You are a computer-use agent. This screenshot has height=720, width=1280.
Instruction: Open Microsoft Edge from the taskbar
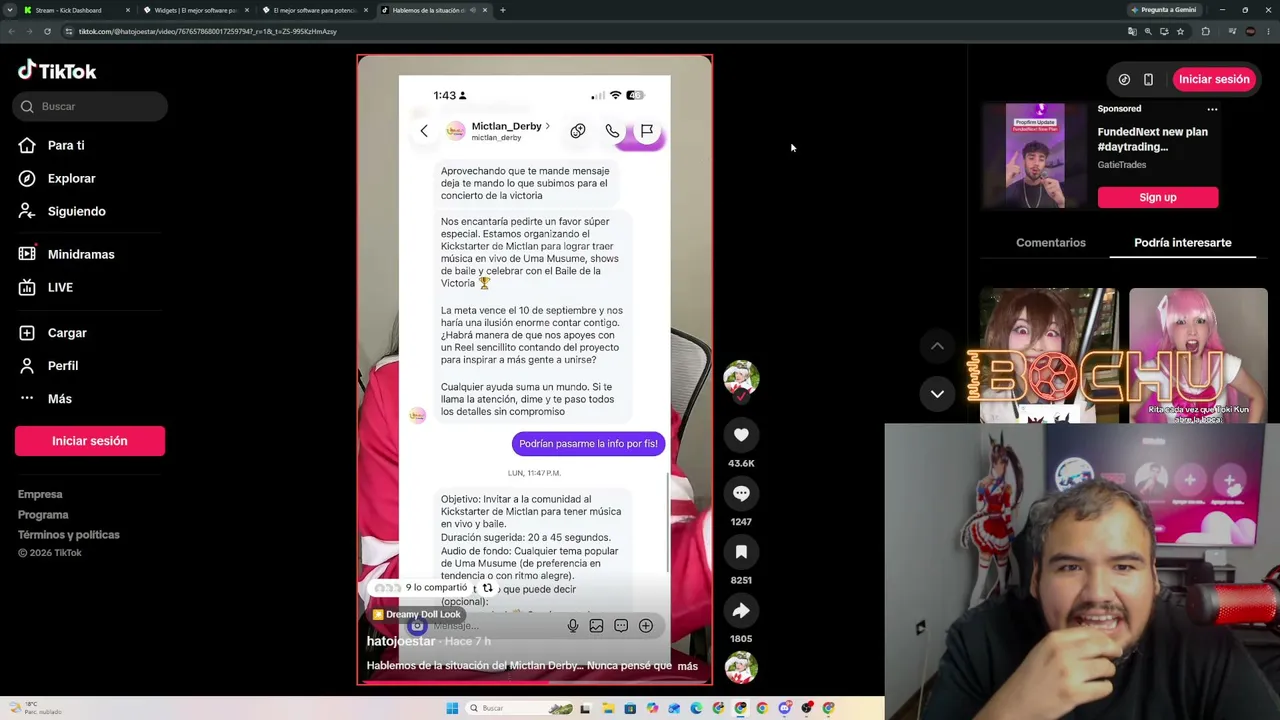coord(696,708)
